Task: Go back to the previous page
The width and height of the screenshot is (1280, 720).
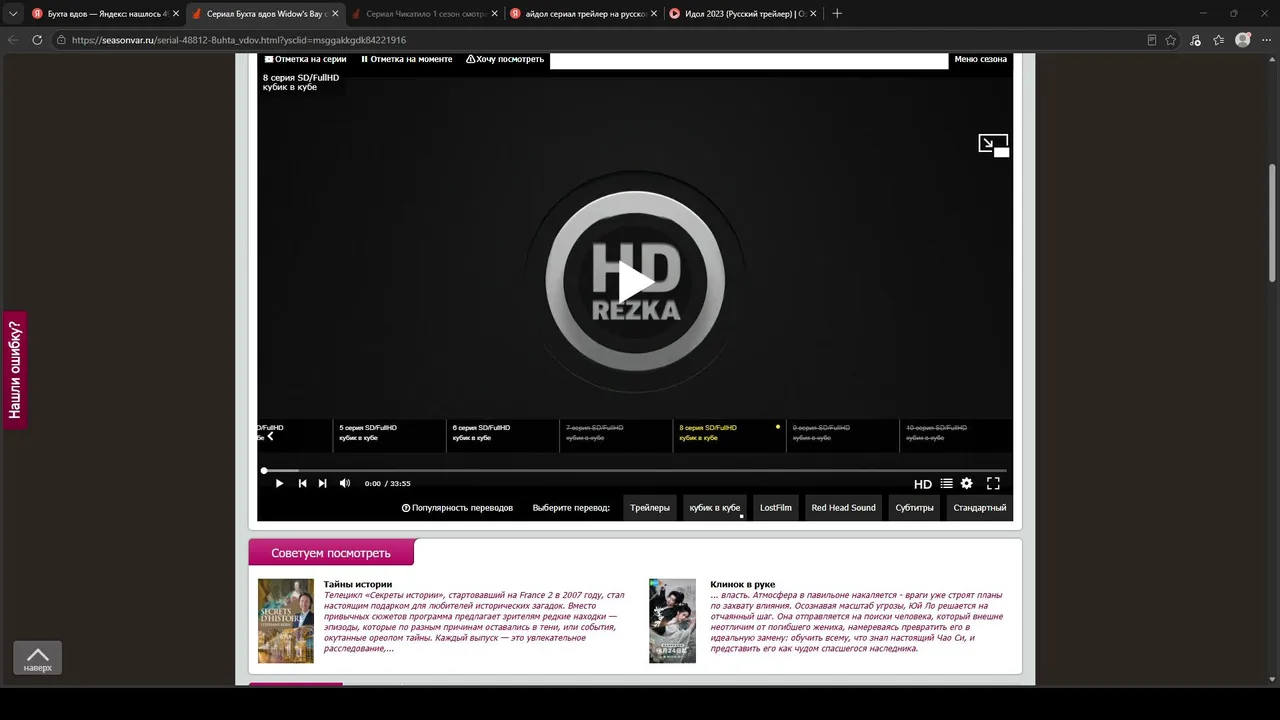Action: tap(13, 40)
